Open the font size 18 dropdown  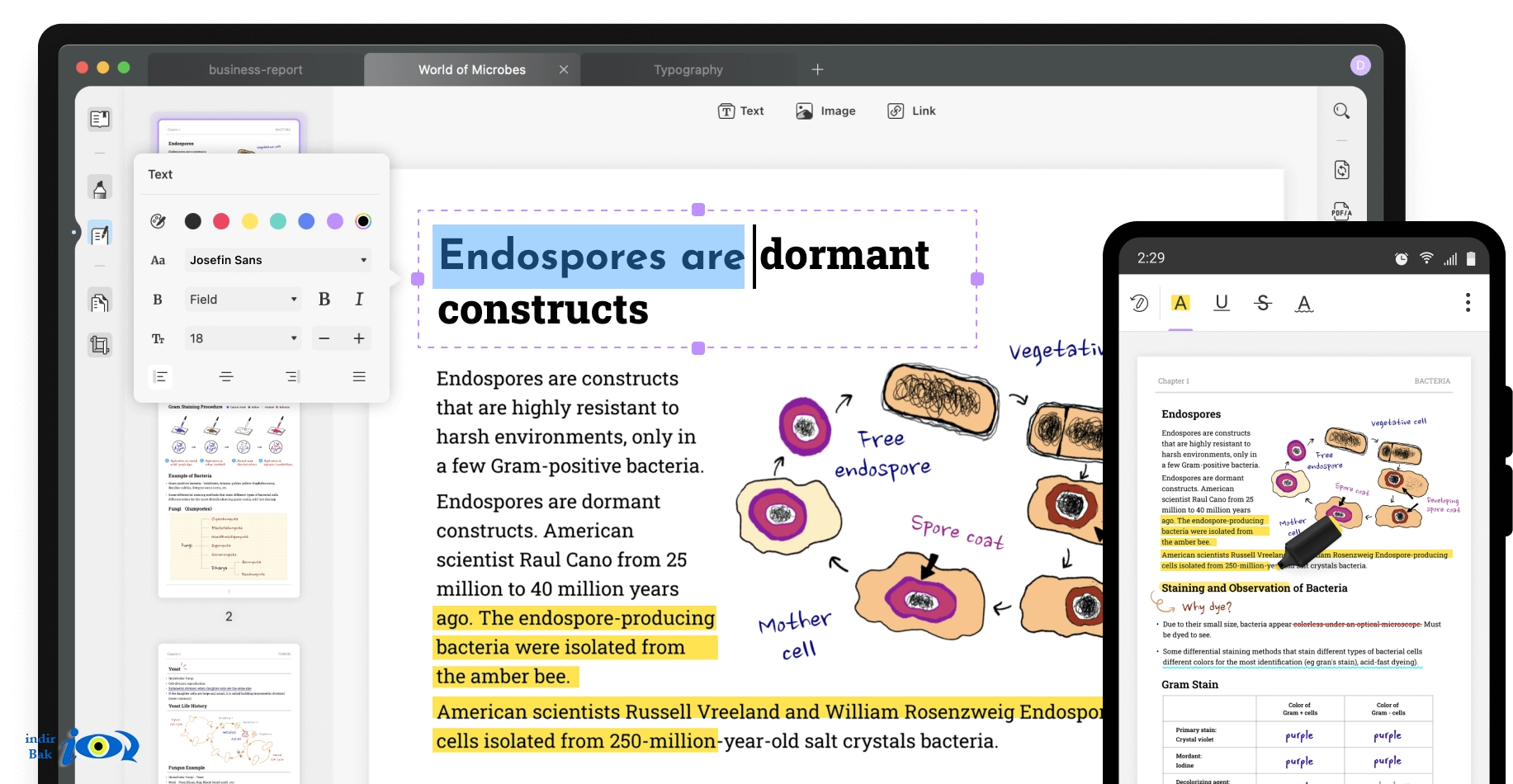click(x=243, y=338)
